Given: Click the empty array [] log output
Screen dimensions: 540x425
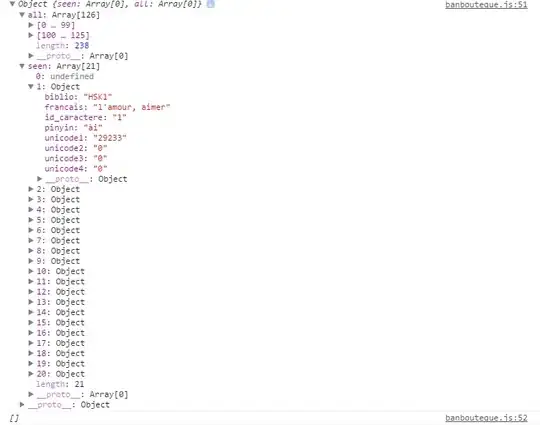Looking at the screenshot, I should 14,418.
